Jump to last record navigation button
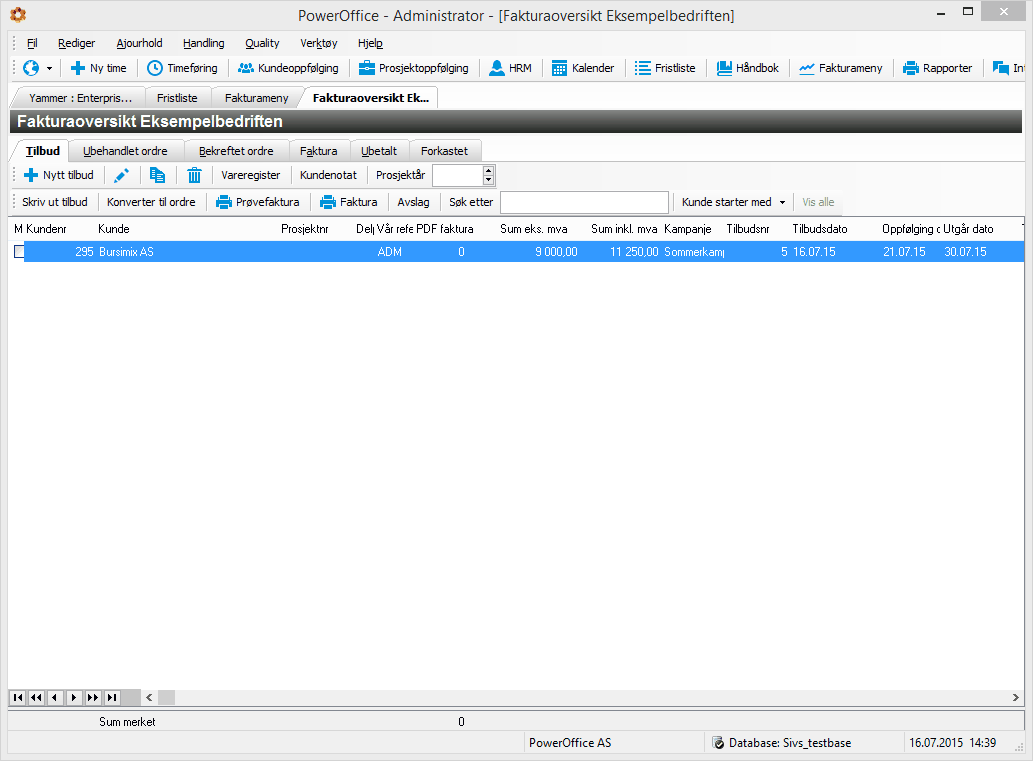 (113, 697)
